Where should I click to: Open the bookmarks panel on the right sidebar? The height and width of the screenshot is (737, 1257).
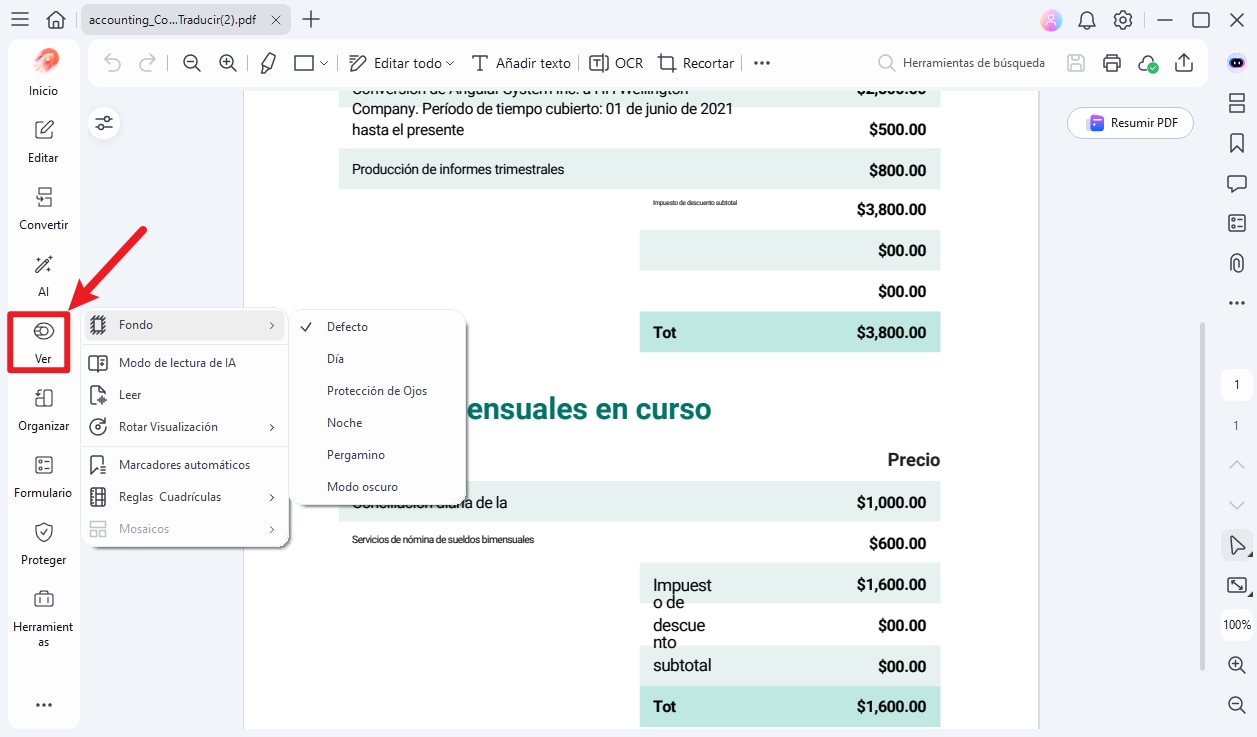[x=1237, y=143]
